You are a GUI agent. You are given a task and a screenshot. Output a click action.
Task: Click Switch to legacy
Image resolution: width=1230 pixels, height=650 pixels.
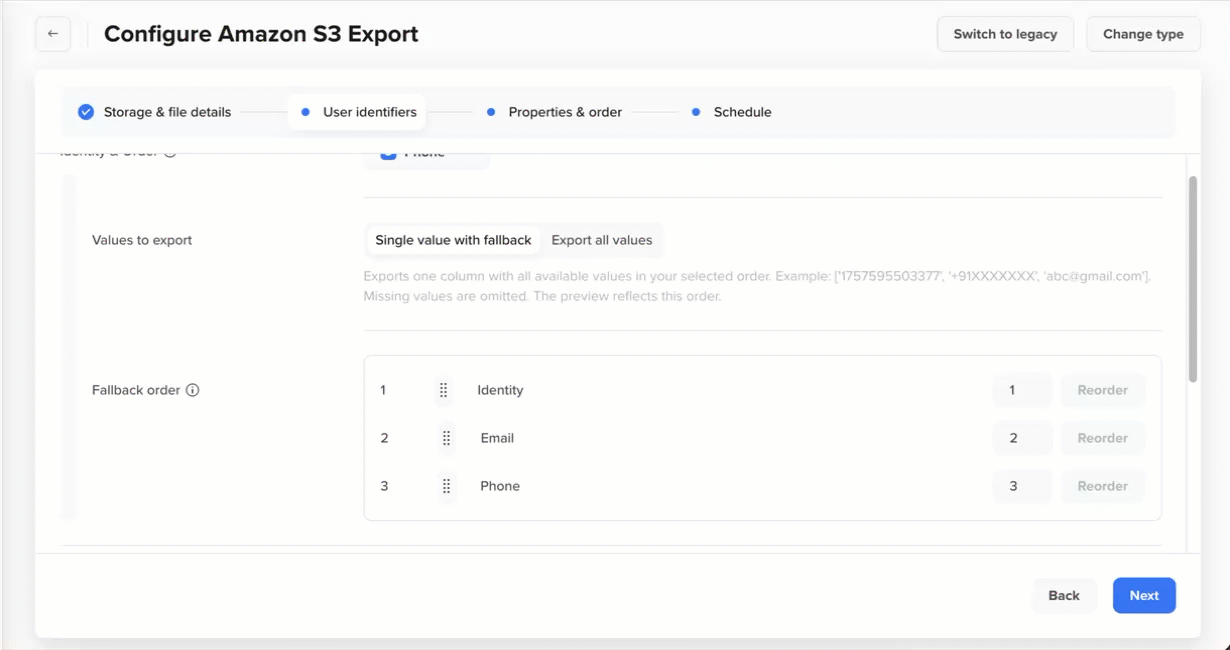point(1004,33)
